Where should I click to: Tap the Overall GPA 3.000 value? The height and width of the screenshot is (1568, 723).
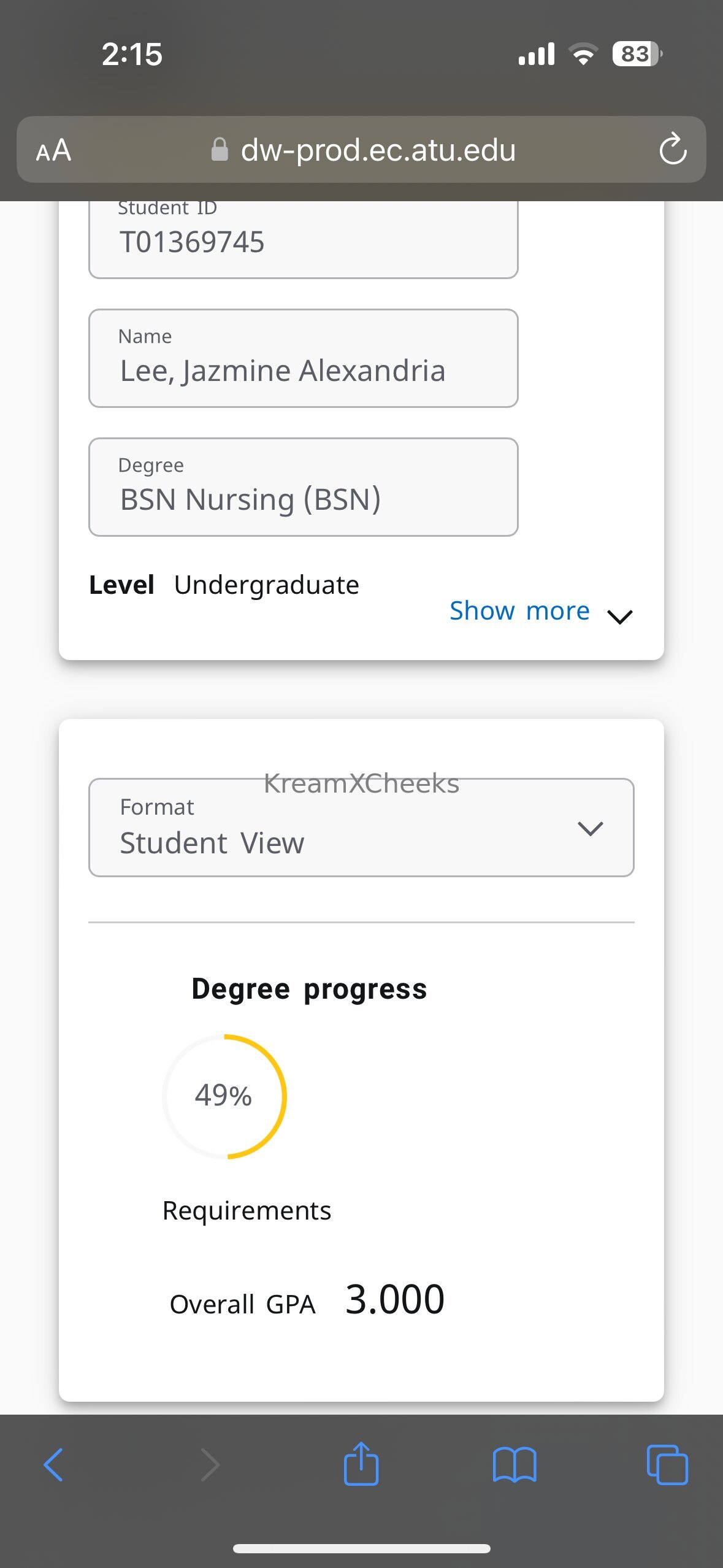pos(395,1299)
